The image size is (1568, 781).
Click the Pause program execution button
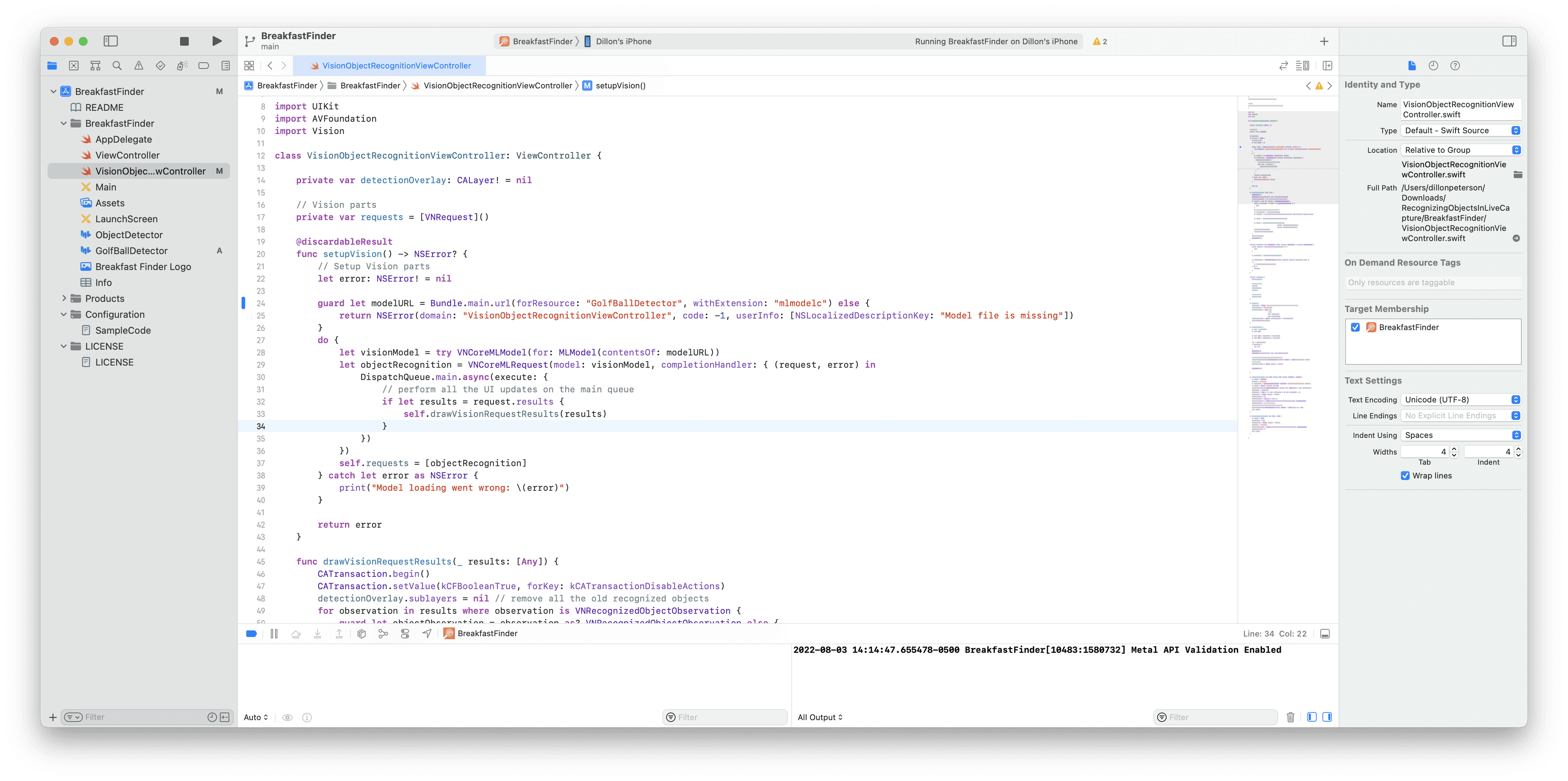[274, 634]
